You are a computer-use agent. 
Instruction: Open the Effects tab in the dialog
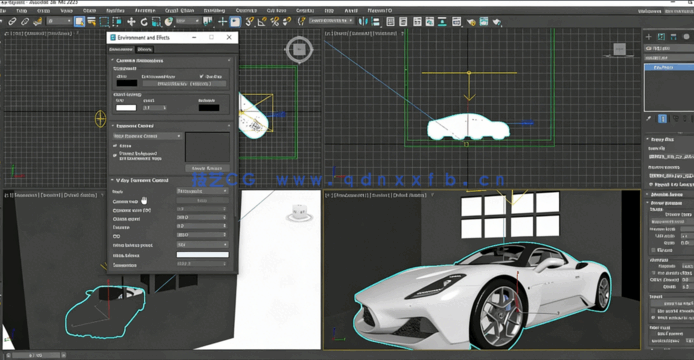coord(144,49)
